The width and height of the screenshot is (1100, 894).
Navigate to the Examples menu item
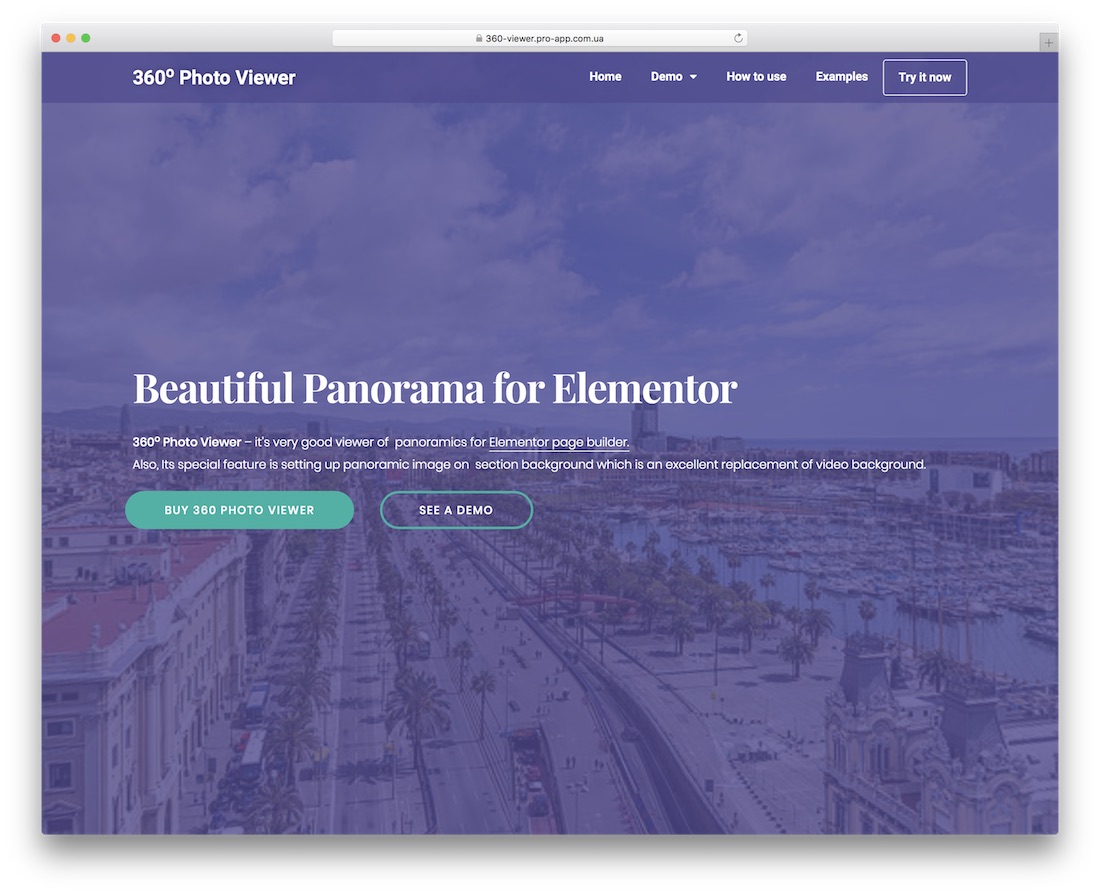point(841,76)
